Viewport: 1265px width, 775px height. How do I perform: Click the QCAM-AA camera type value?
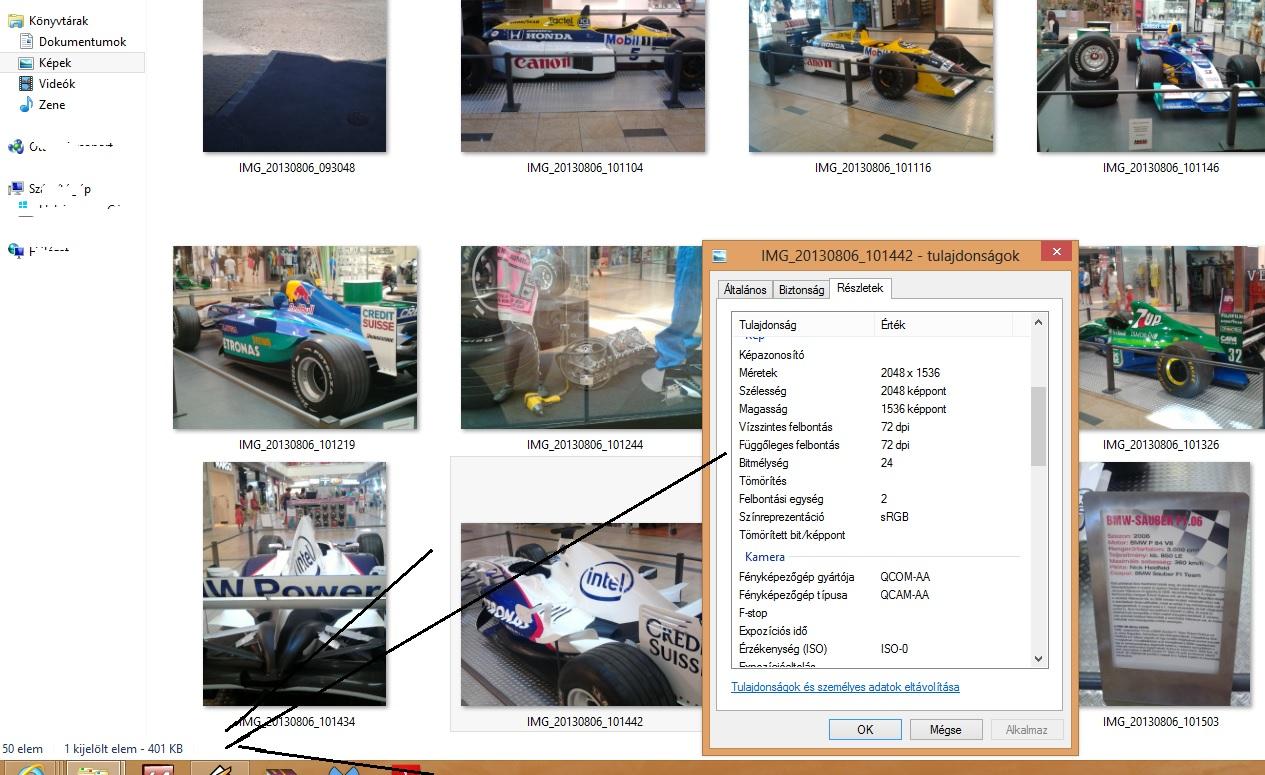(x=905, y=595)
